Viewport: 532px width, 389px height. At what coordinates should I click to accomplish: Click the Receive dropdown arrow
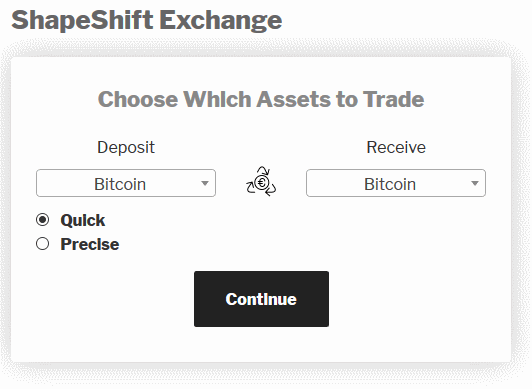click(x=475, y=183)
